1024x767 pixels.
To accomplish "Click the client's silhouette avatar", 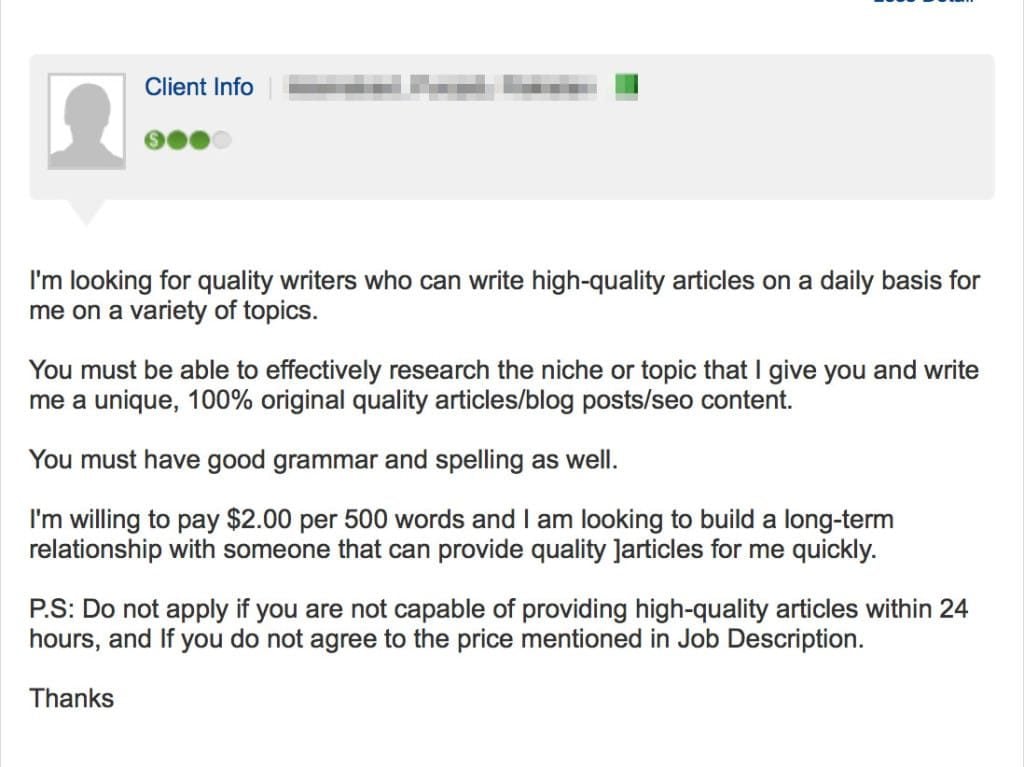I will (x=87, y=121).
